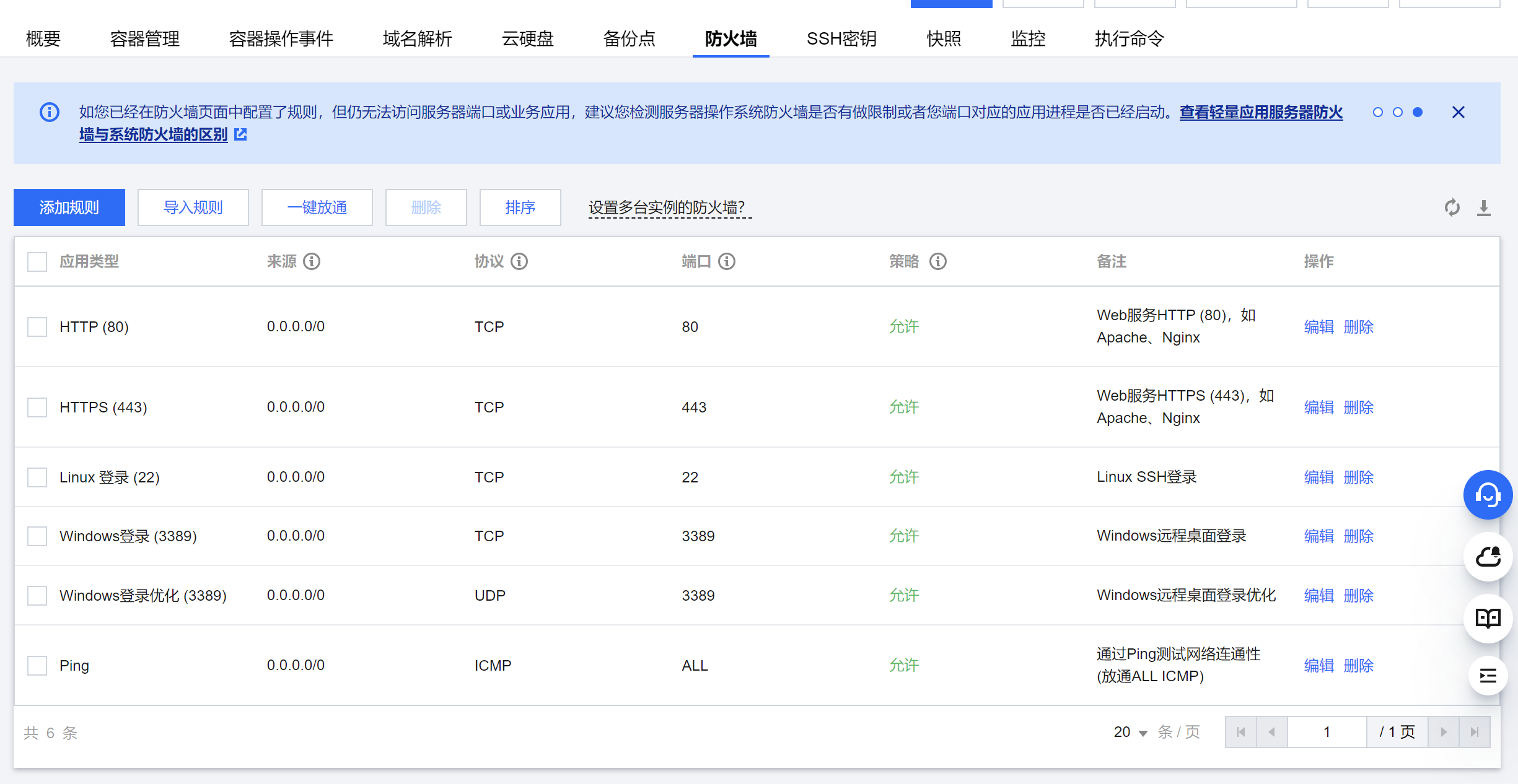
Task: Edit the Ping ICMP rule
Action: 1319,665
